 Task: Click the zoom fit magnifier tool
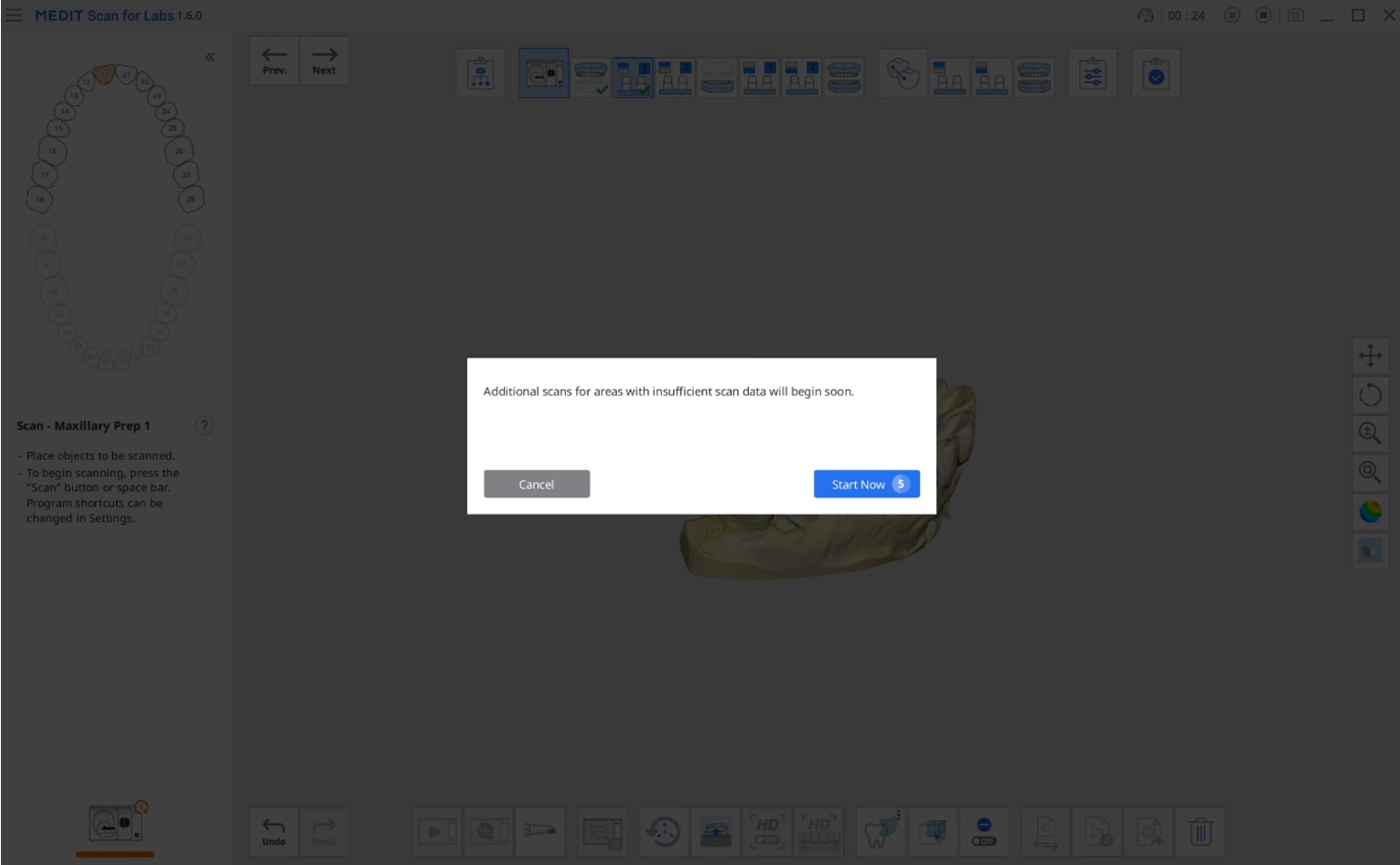coord(1370,473)
